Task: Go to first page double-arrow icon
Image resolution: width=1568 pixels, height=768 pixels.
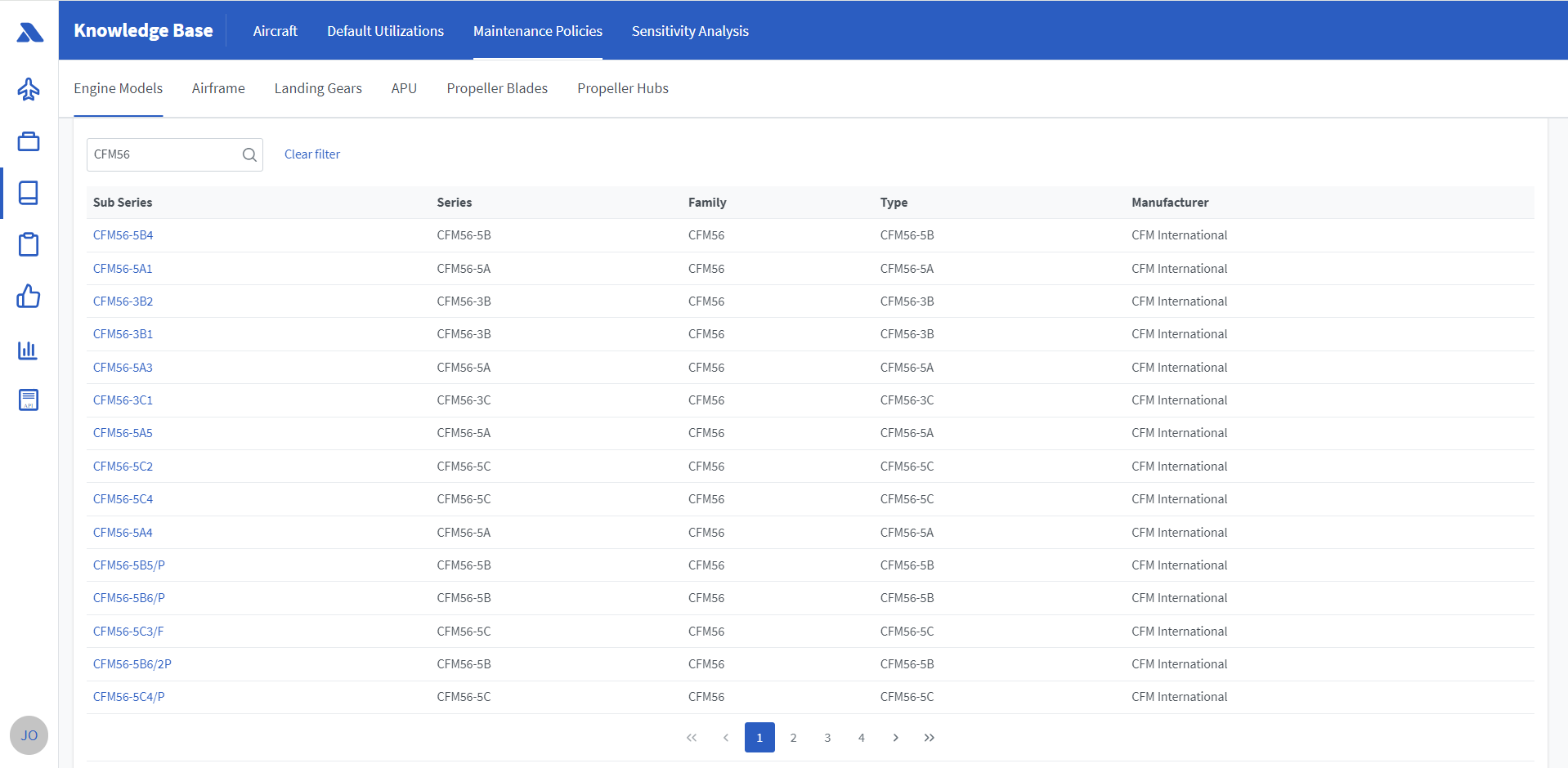Action: (692, 738)
